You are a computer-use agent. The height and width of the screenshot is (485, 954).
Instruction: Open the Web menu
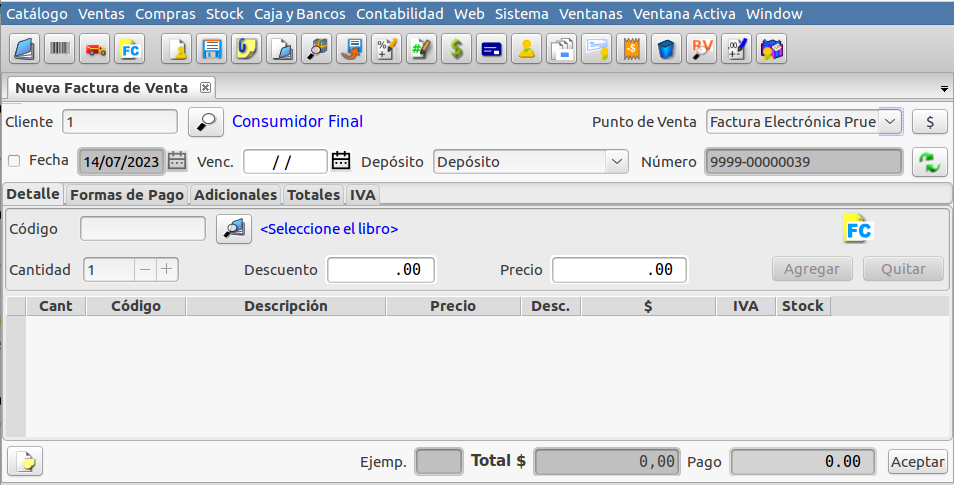point(469,13)
